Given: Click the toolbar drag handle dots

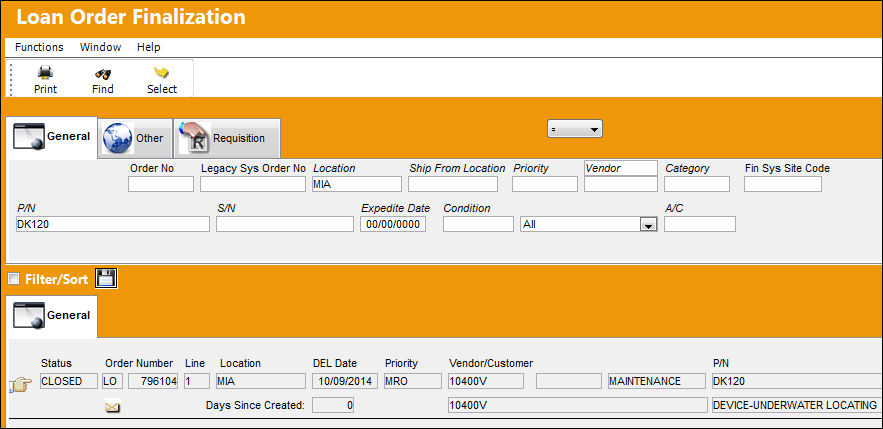Looking at the screenshot, I should click(x=10, y=78).
